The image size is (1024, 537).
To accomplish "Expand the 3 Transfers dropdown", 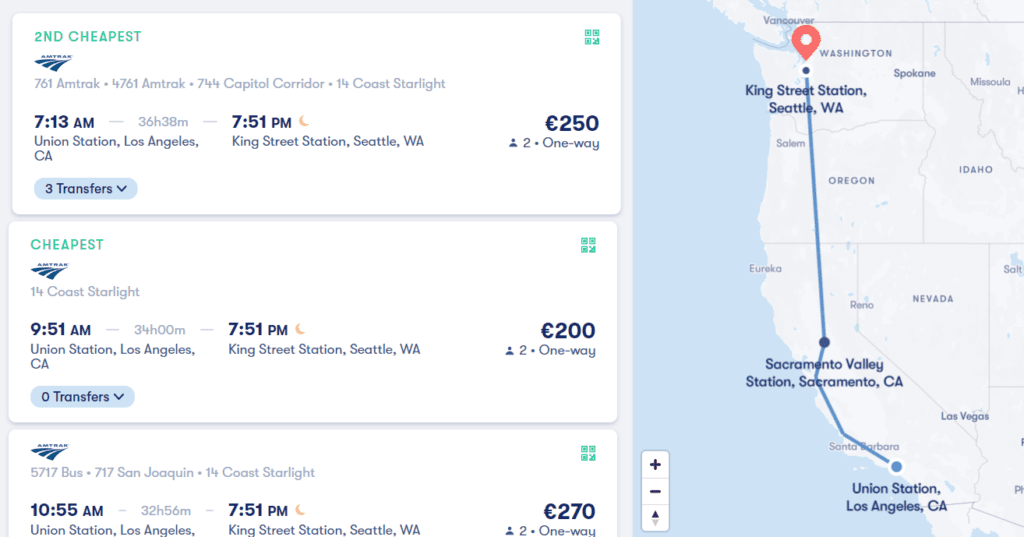I will [x=86, y=189].
